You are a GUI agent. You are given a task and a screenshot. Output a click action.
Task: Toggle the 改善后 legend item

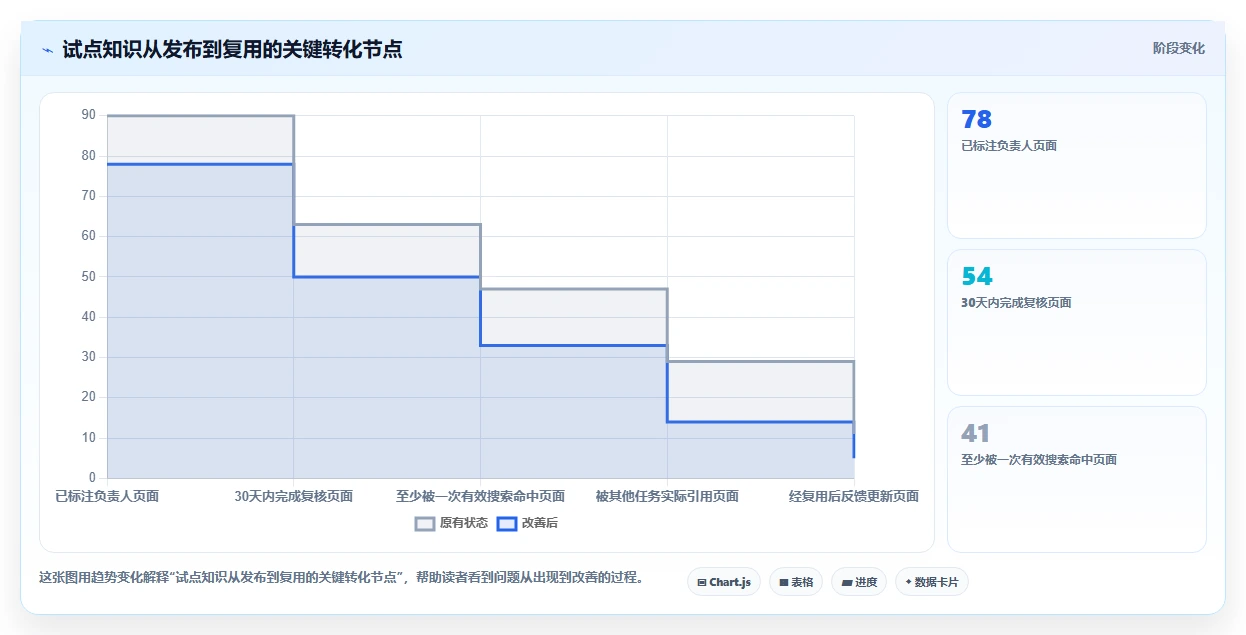(x=527, y=523)
